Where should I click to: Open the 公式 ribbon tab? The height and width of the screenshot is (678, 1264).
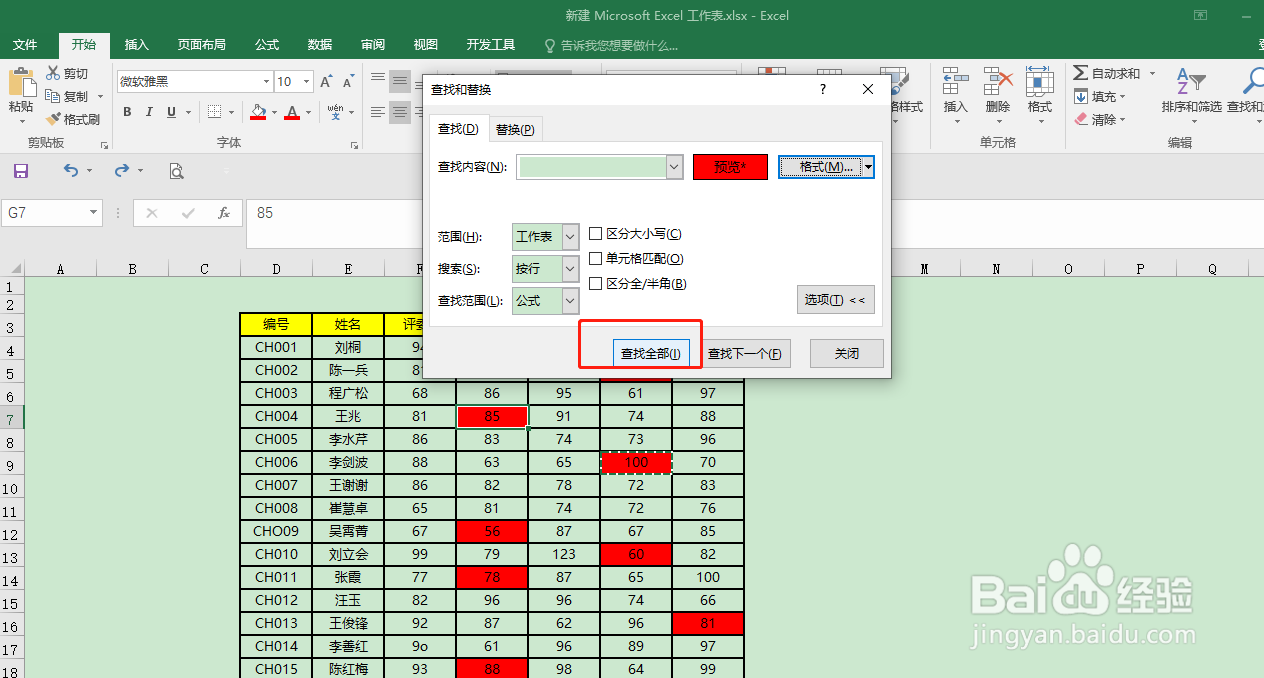click(266, 44)
